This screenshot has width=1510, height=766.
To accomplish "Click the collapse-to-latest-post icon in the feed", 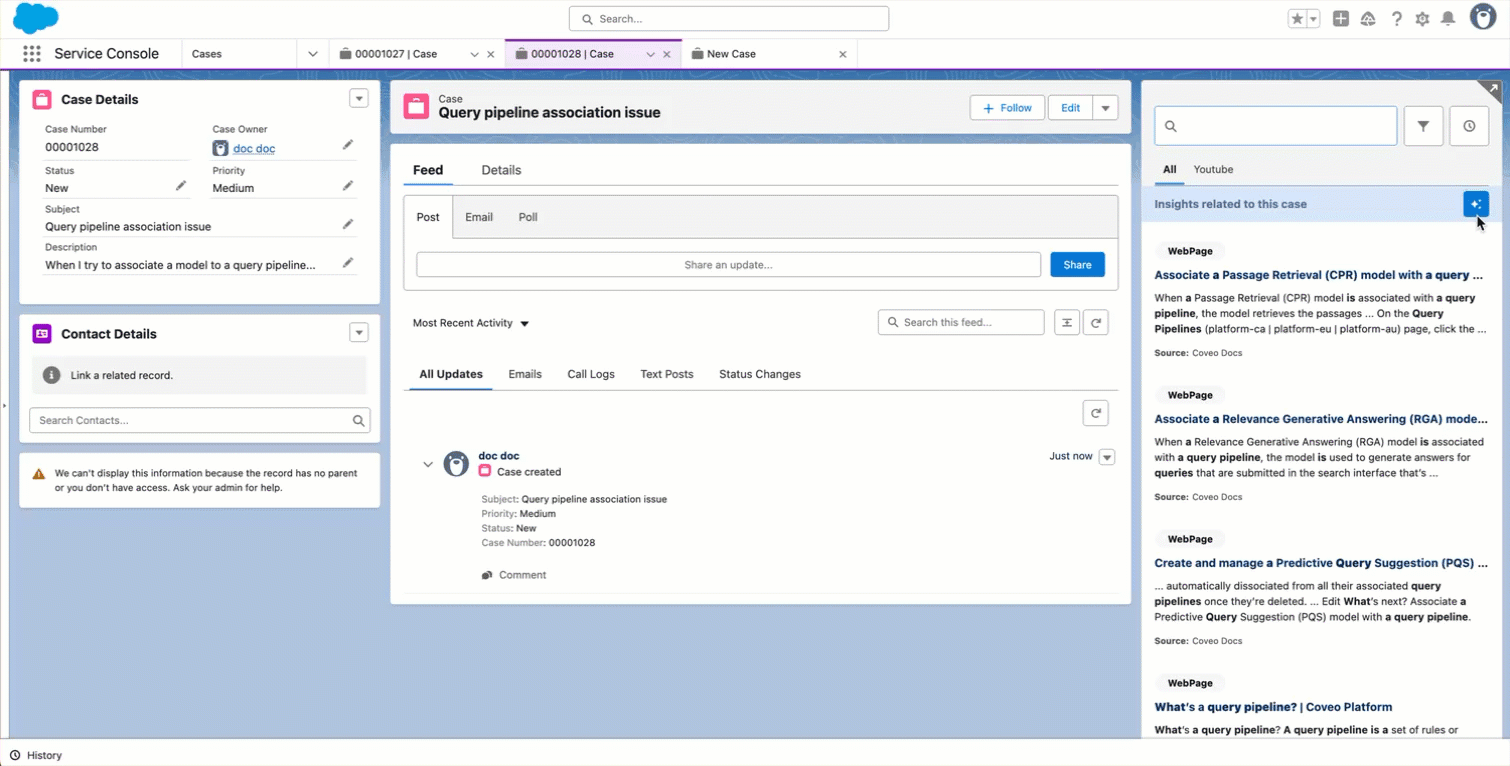I will (x=1066, y=322).
